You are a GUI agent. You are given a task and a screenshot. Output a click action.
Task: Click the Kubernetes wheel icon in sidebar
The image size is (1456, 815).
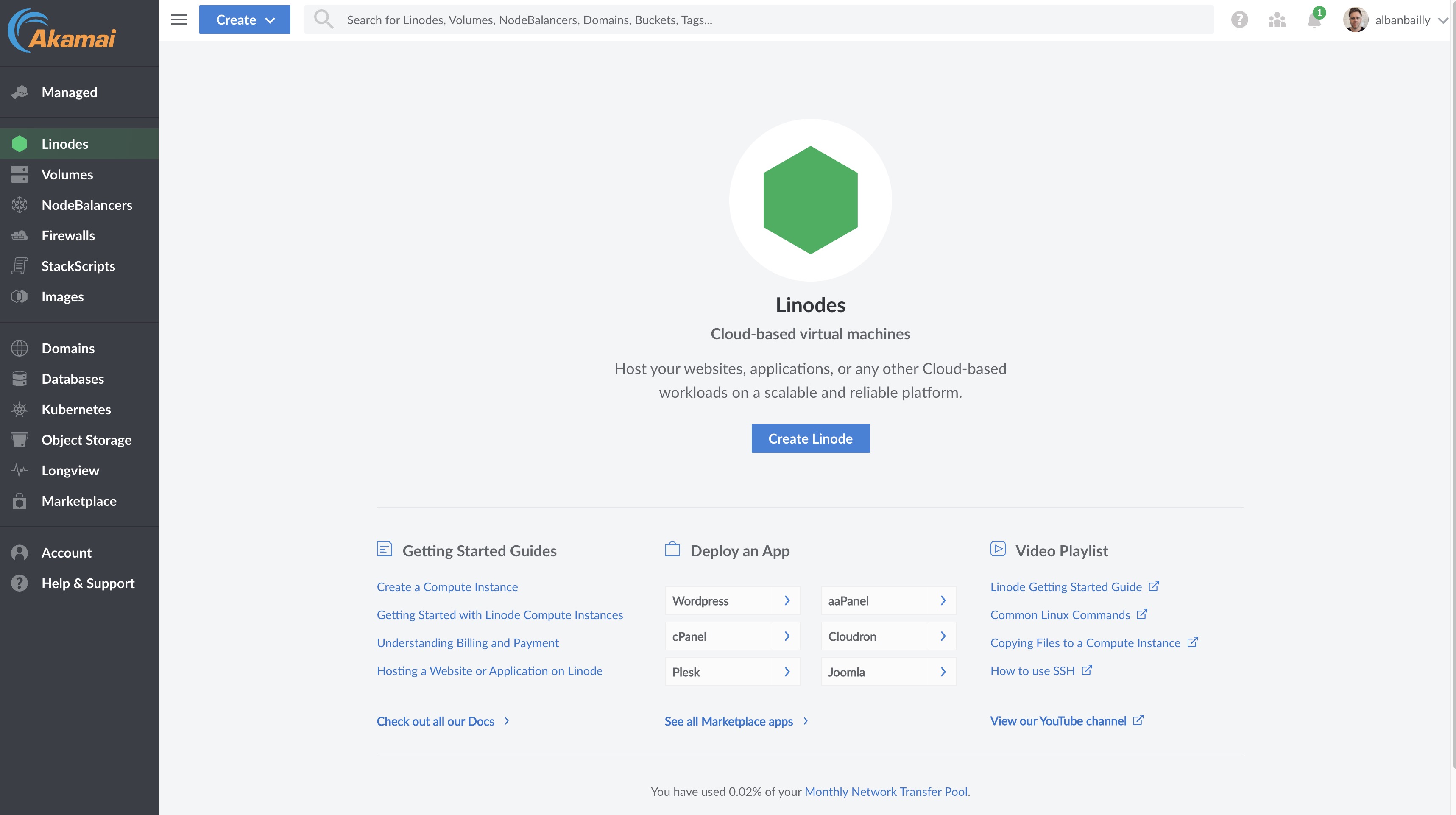[x=19, y=409]
